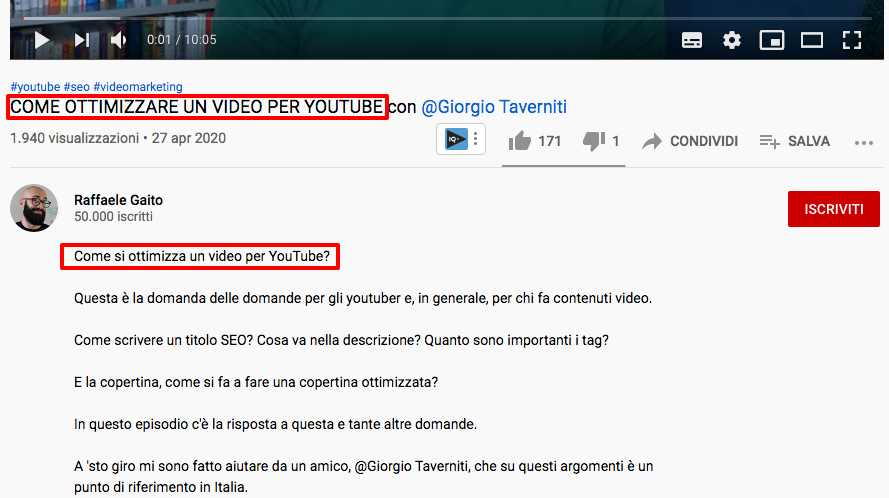The width and height of the screenshot is (889, 498).
Task: Open more actions ellipsis menu
Action: [863, 143]
